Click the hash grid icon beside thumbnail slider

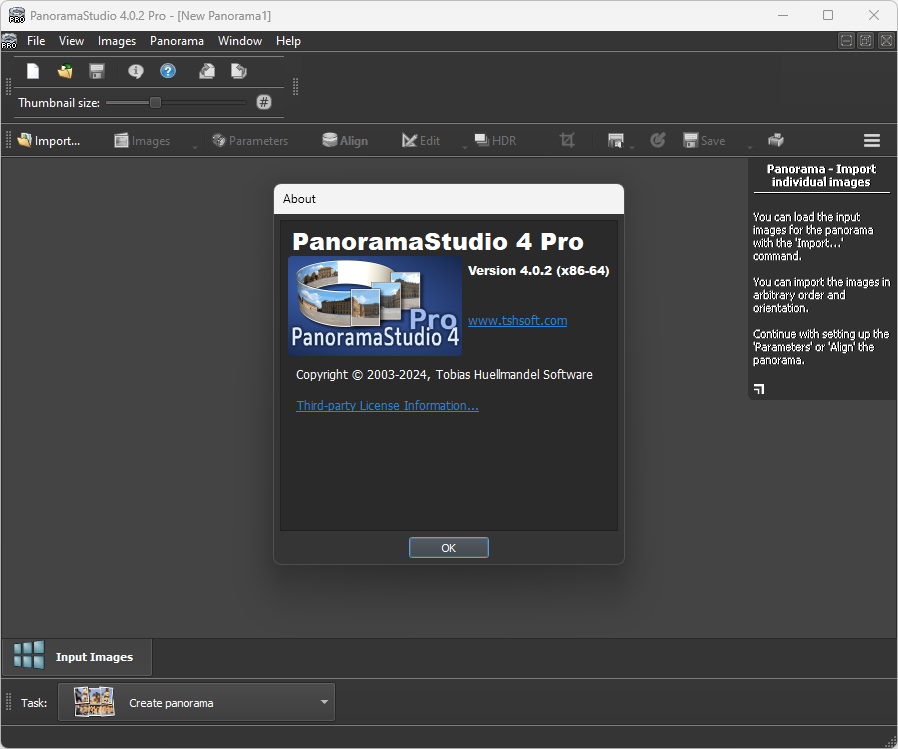coord(263,103)
